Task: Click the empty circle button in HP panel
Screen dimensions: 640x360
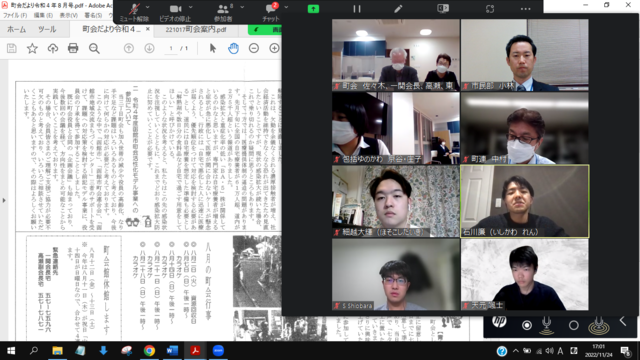Action: [573, 325]
